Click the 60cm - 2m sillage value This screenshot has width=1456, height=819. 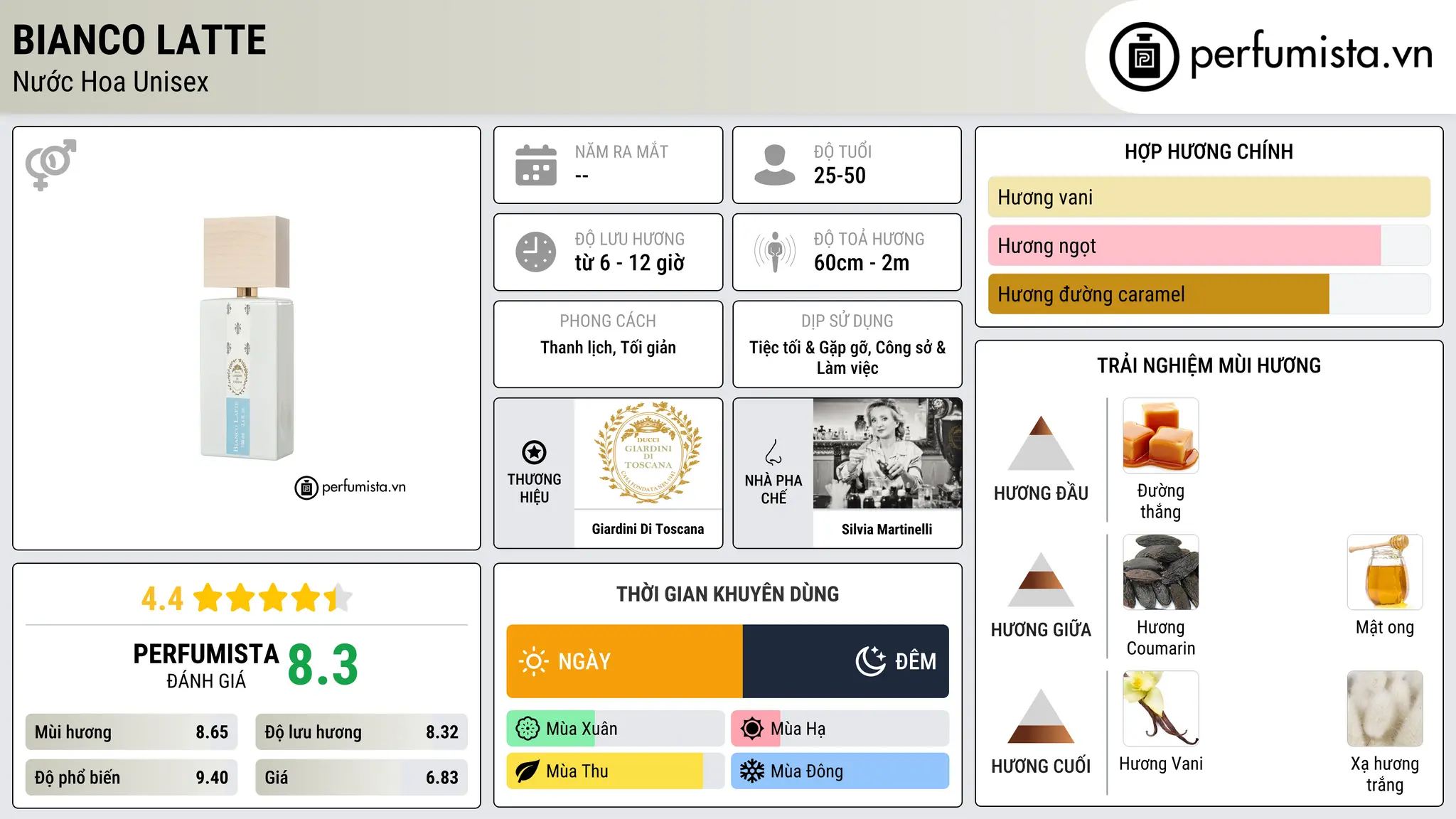pyautogui.click(x=862, y=263)
